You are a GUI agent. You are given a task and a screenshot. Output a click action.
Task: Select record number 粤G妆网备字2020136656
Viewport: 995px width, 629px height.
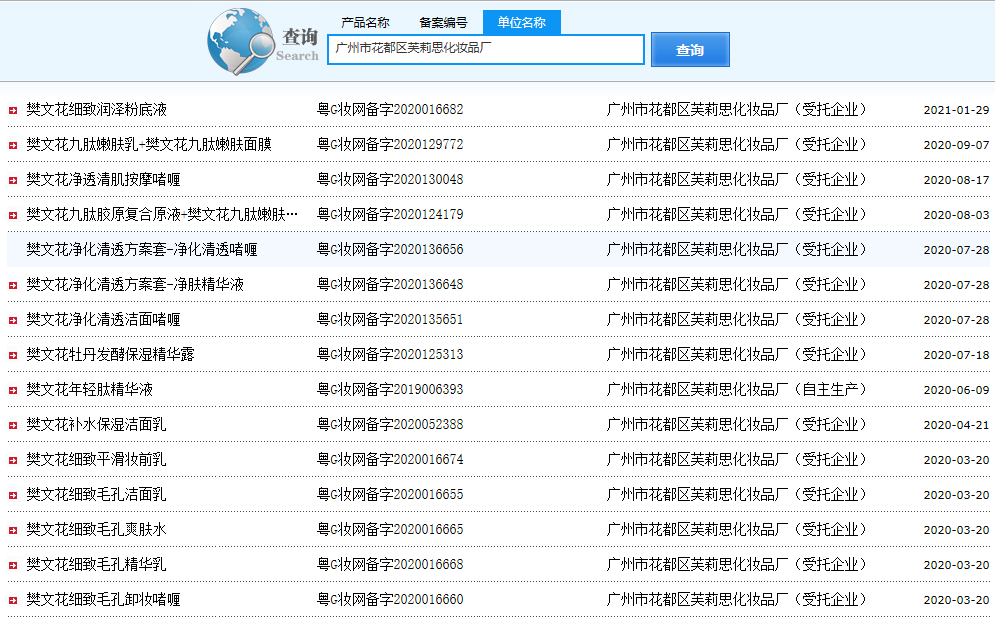[x=390, y=249]
